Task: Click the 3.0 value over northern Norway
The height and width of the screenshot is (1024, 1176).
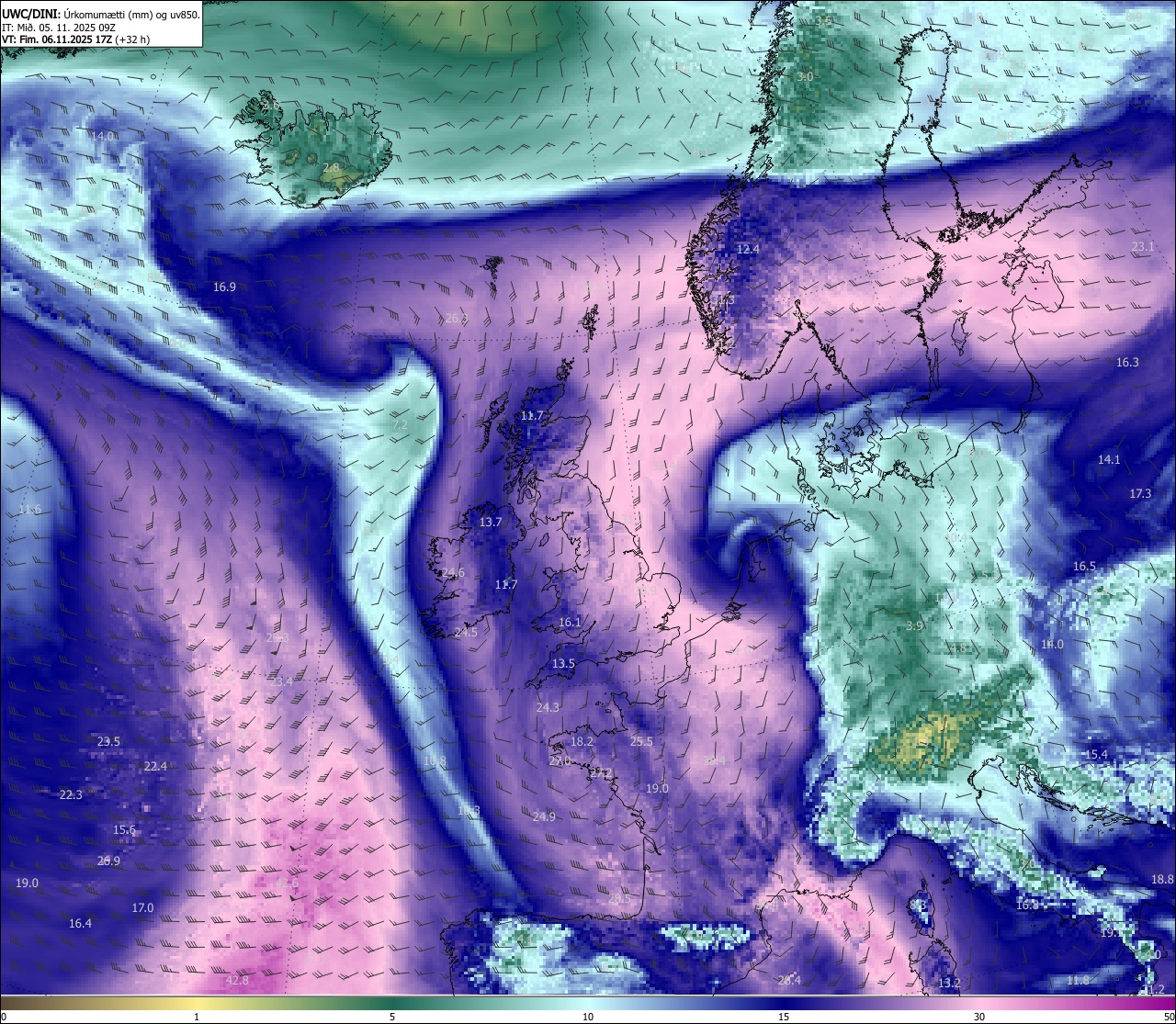Action: [805, 77]
